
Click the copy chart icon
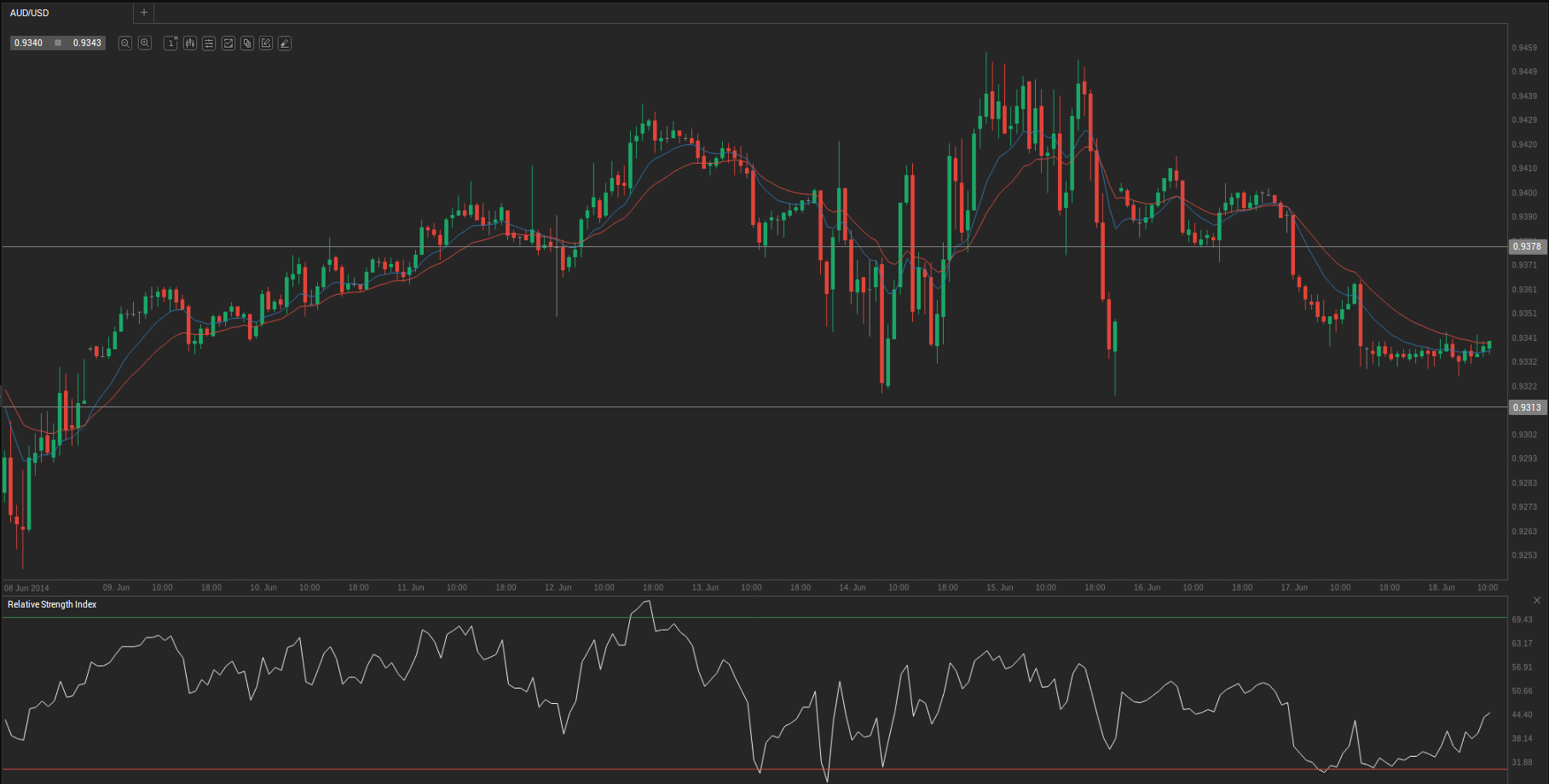247,43
